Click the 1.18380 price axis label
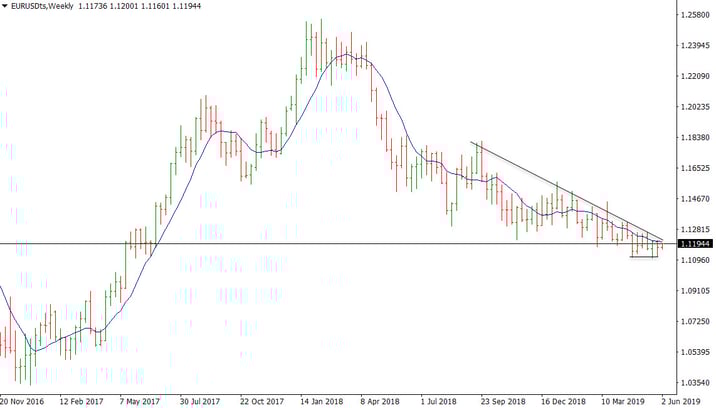 click(x=695, y=137)
